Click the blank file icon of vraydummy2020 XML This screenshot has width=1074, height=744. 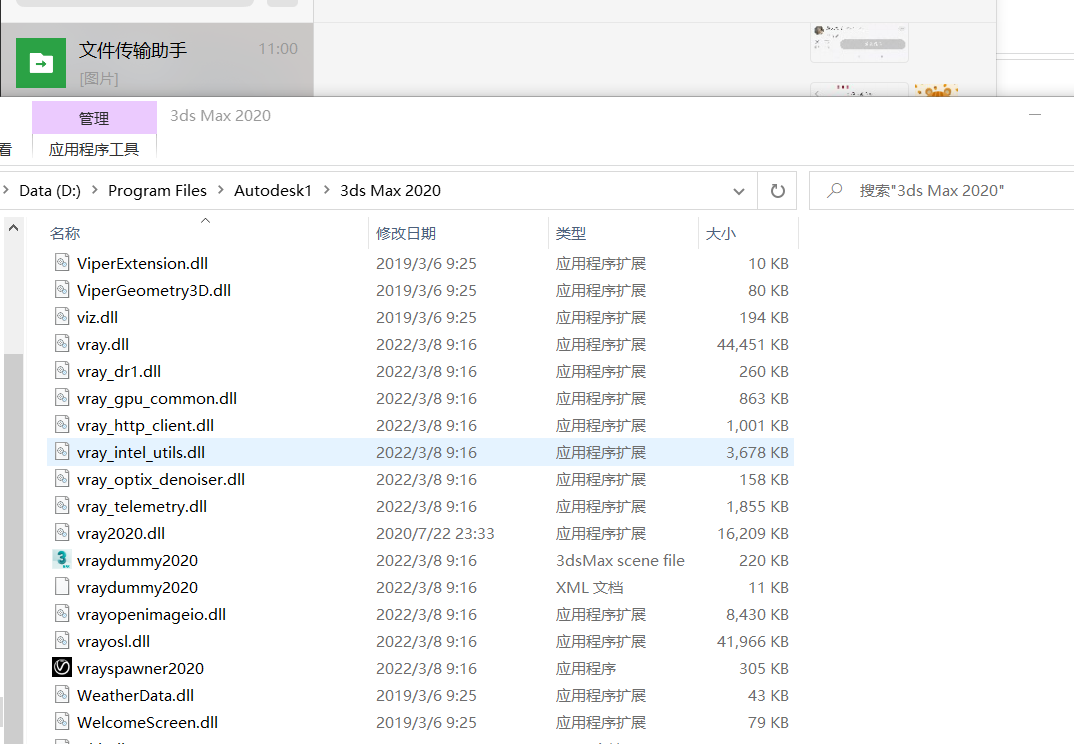(x=62, y=586)
